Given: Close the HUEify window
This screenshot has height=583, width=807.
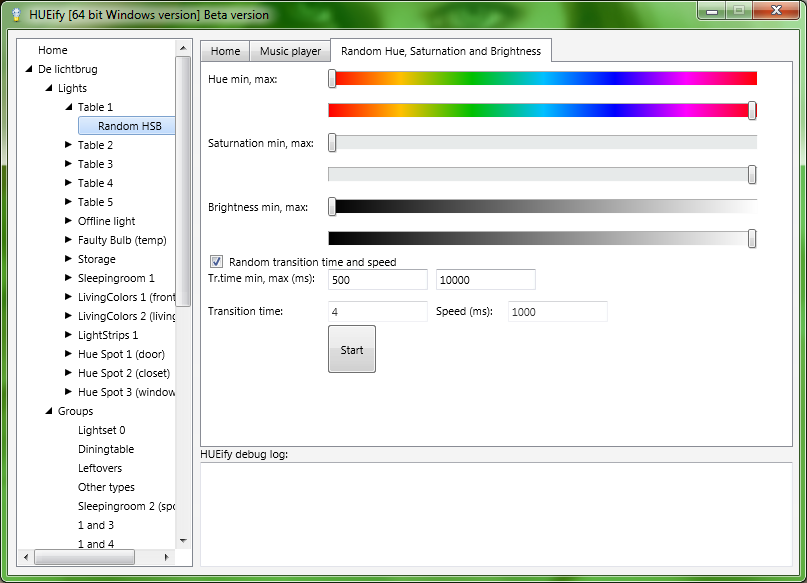Looking at the screenshot, I should [x=777, y=10].
